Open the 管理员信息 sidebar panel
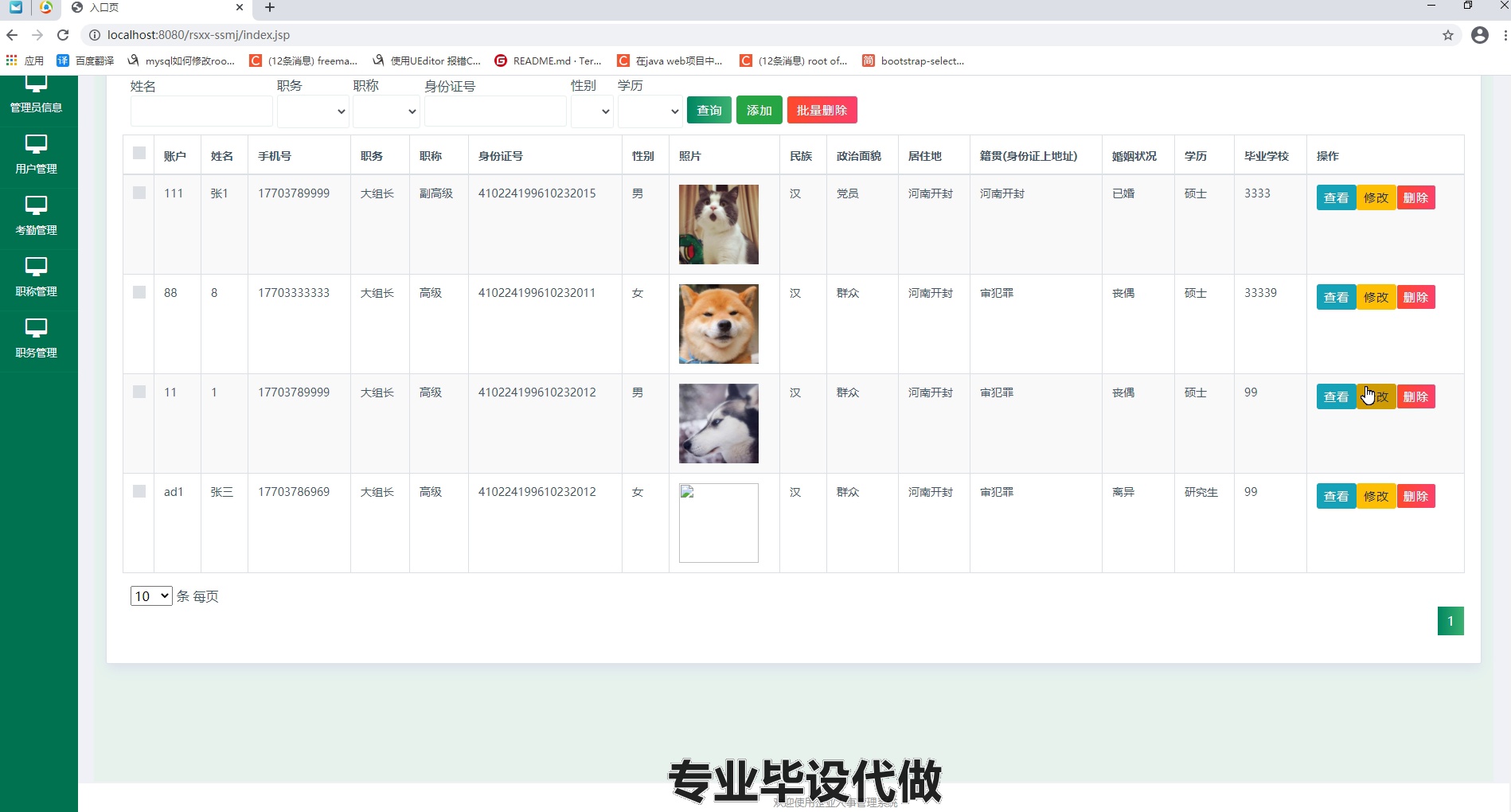The height and width of the screenshot is (812, 1511). (x=36, y=96)
